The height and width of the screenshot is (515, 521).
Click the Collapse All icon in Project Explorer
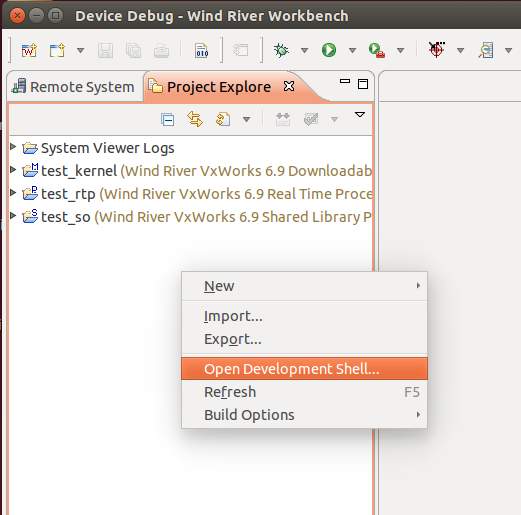pos(167,119)
